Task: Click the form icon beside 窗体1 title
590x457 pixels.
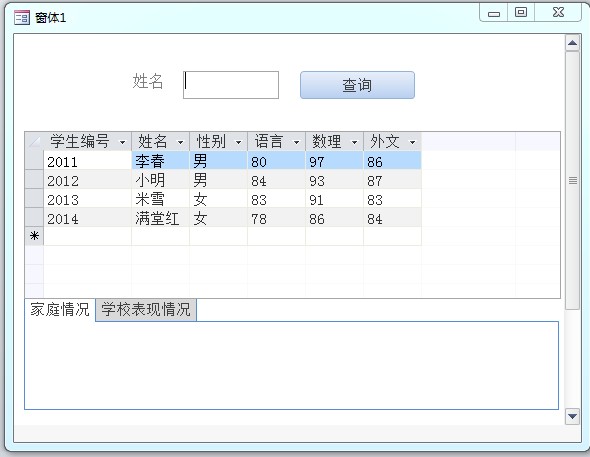Action: [21, 17]
